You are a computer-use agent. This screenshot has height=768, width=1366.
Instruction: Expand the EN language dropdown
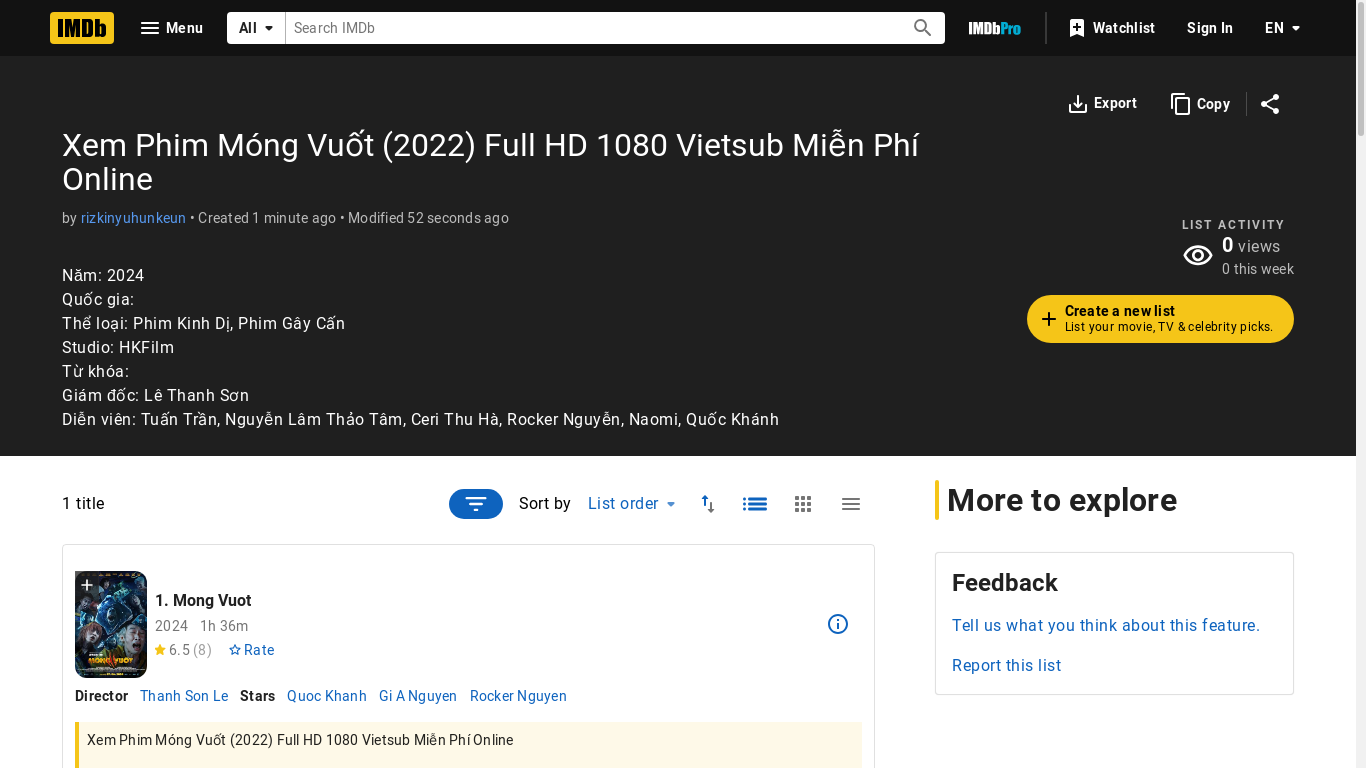pos(1282,28)
